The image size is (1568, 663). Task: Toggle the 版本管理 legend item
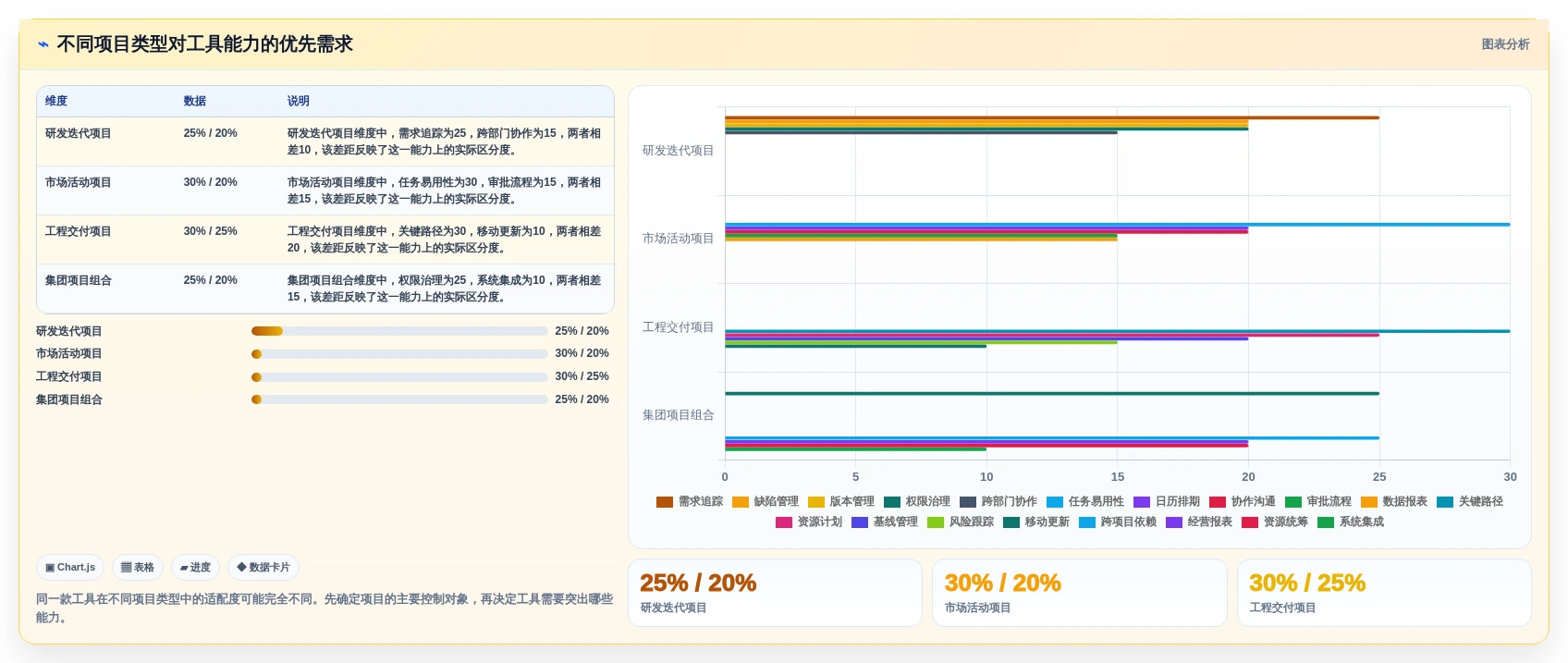click(841, 501)
